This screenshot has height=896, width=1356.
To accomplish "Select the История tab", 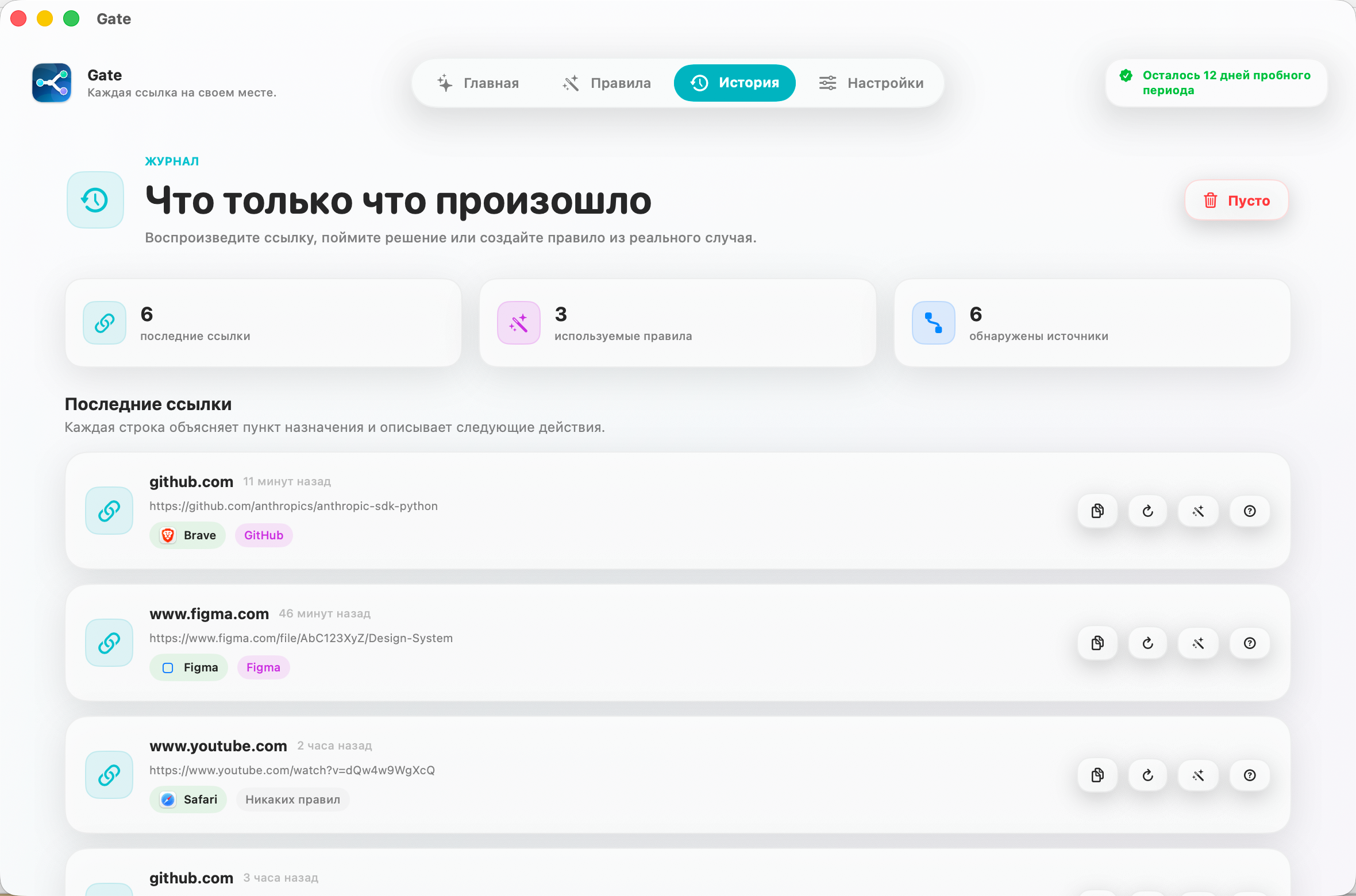I will [x=735, y=83].
